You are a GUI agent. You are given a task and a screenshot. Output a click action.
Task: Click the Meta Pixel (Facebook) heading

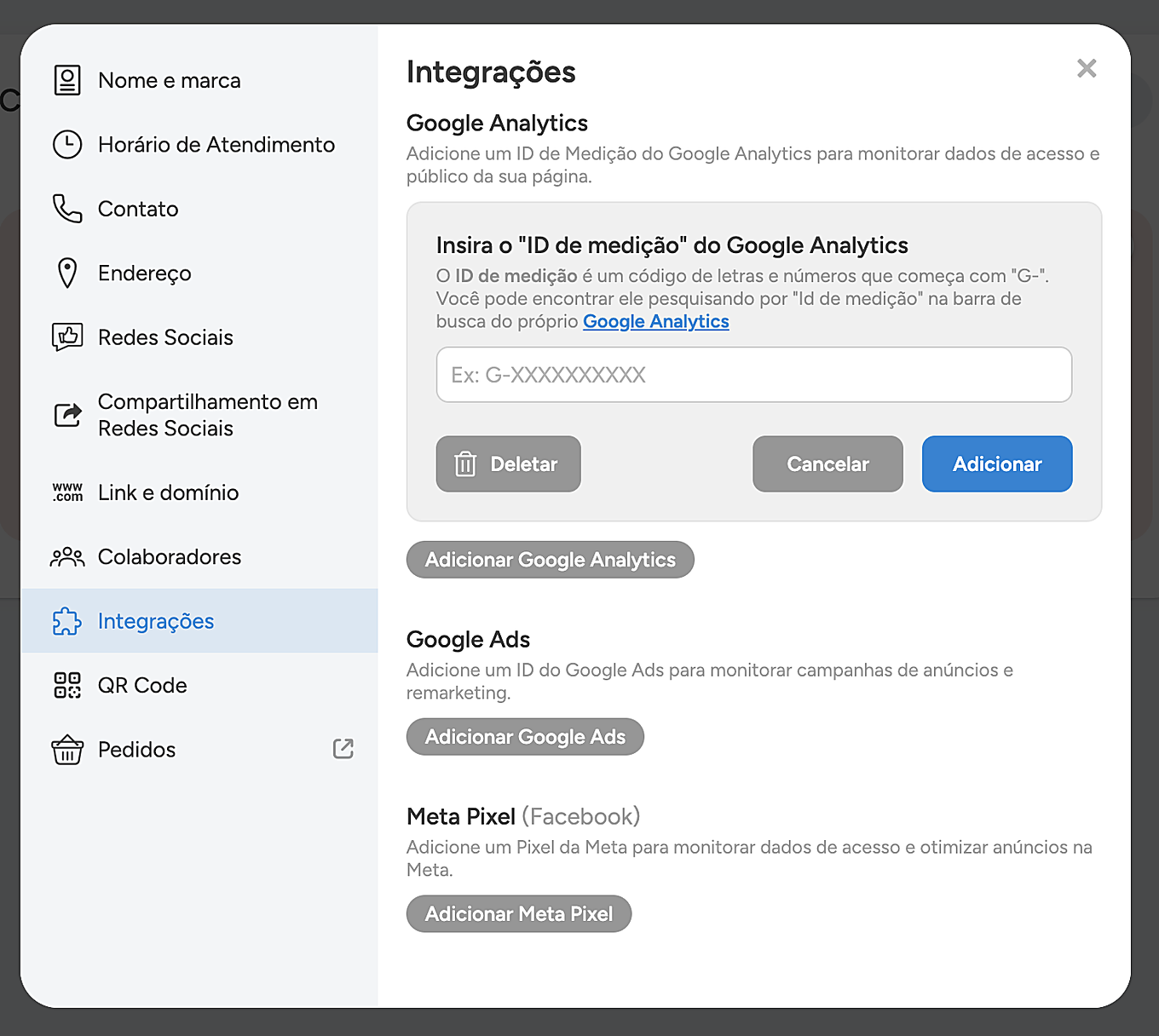pyautogui.click(x=523, y=817)
